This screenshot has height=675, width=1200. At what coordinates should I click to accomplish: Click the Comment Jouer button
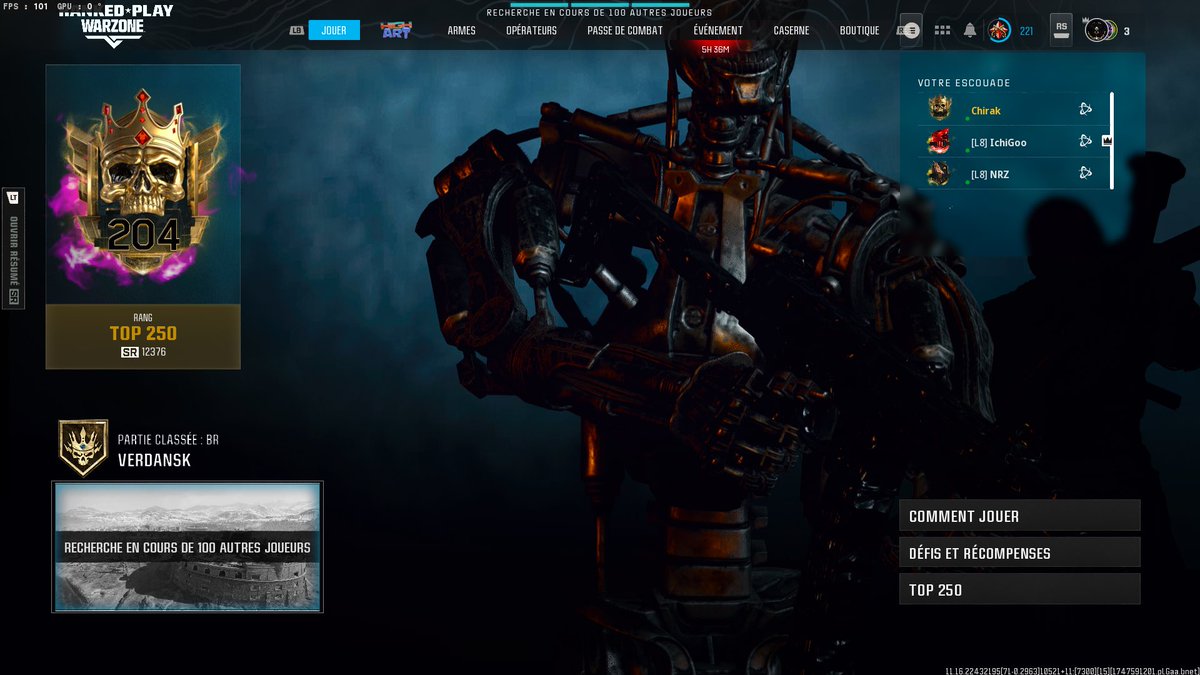point(1020,516)
